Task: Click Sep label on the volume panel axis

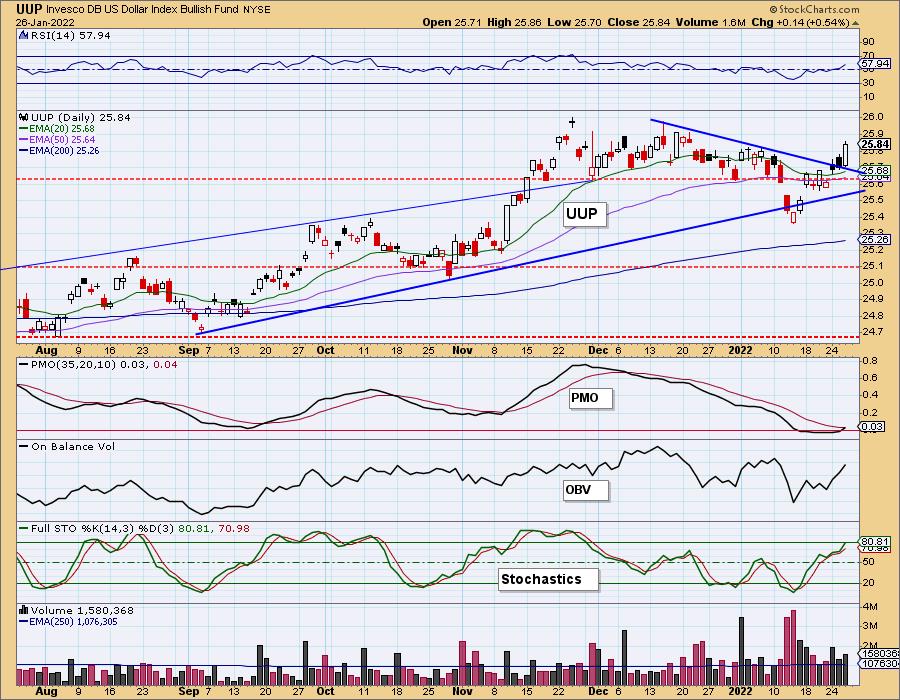Action: point(188,691)
